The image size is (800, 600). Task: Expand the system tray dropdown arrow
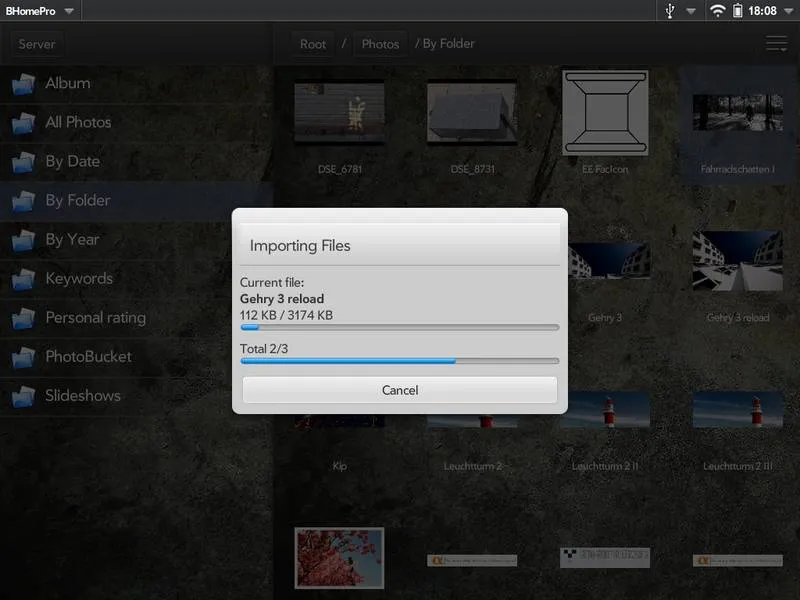coord(691,12)
